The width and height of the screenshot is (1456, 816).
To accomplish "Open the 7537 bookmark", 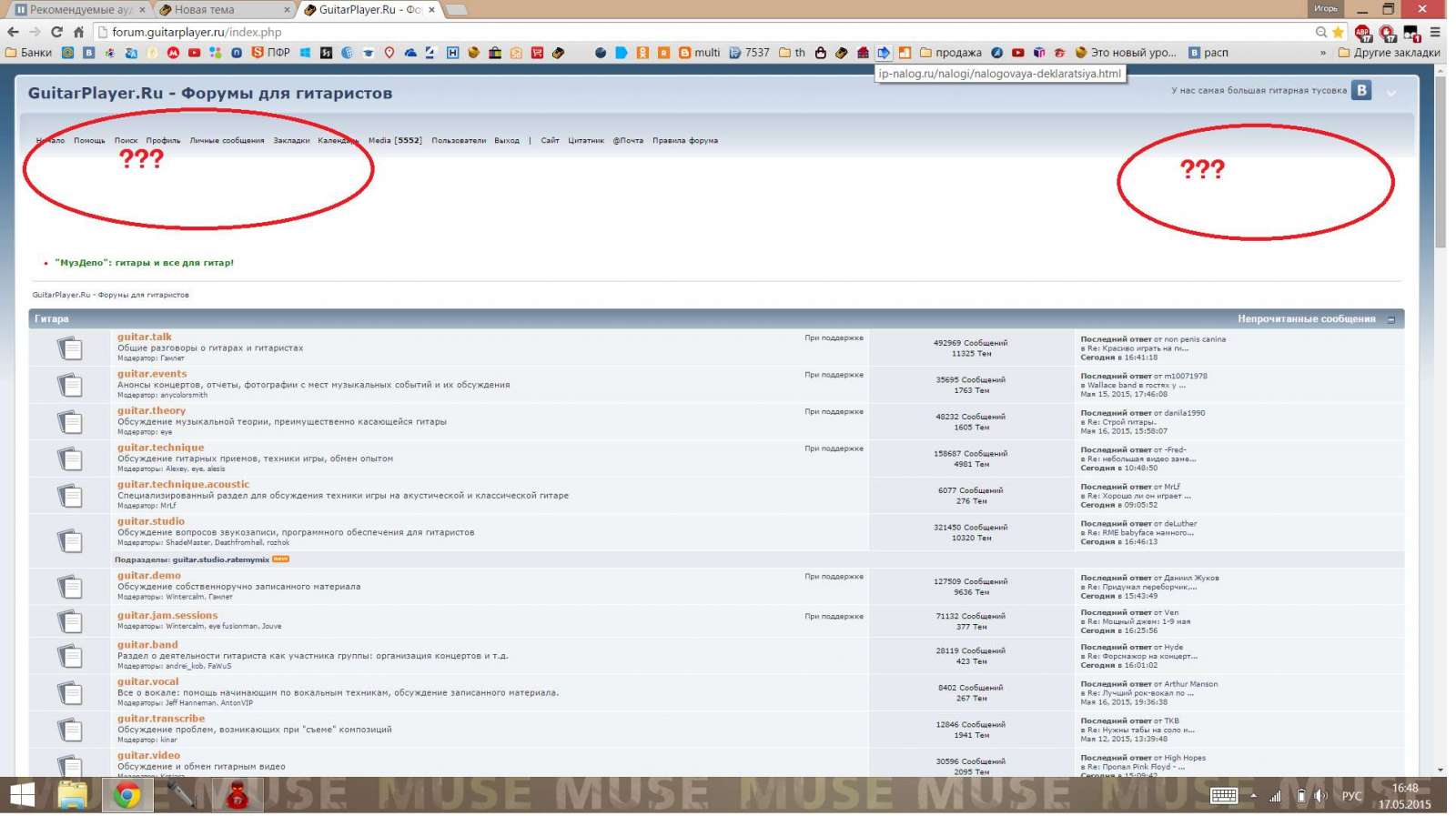I will [x=749, y=53].
